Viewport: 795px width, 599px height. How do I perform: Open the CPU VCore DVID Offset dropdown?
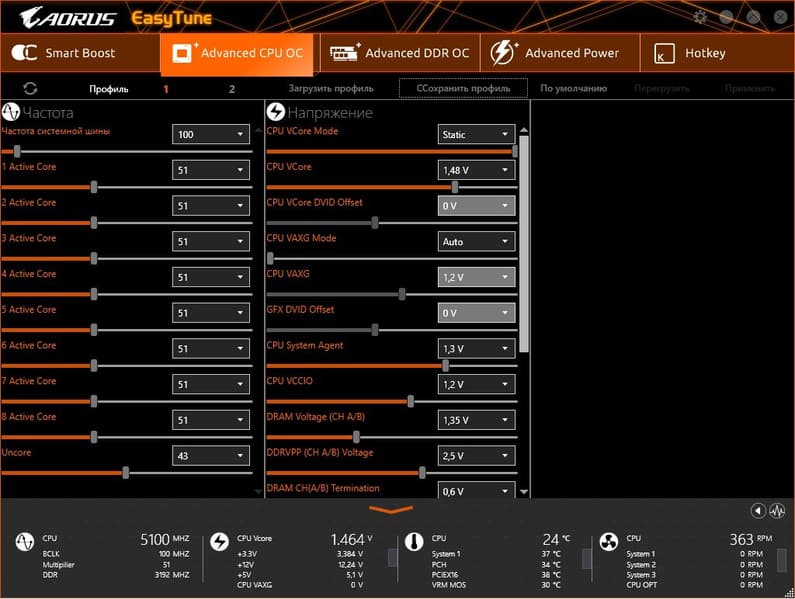tap(476, 206)
